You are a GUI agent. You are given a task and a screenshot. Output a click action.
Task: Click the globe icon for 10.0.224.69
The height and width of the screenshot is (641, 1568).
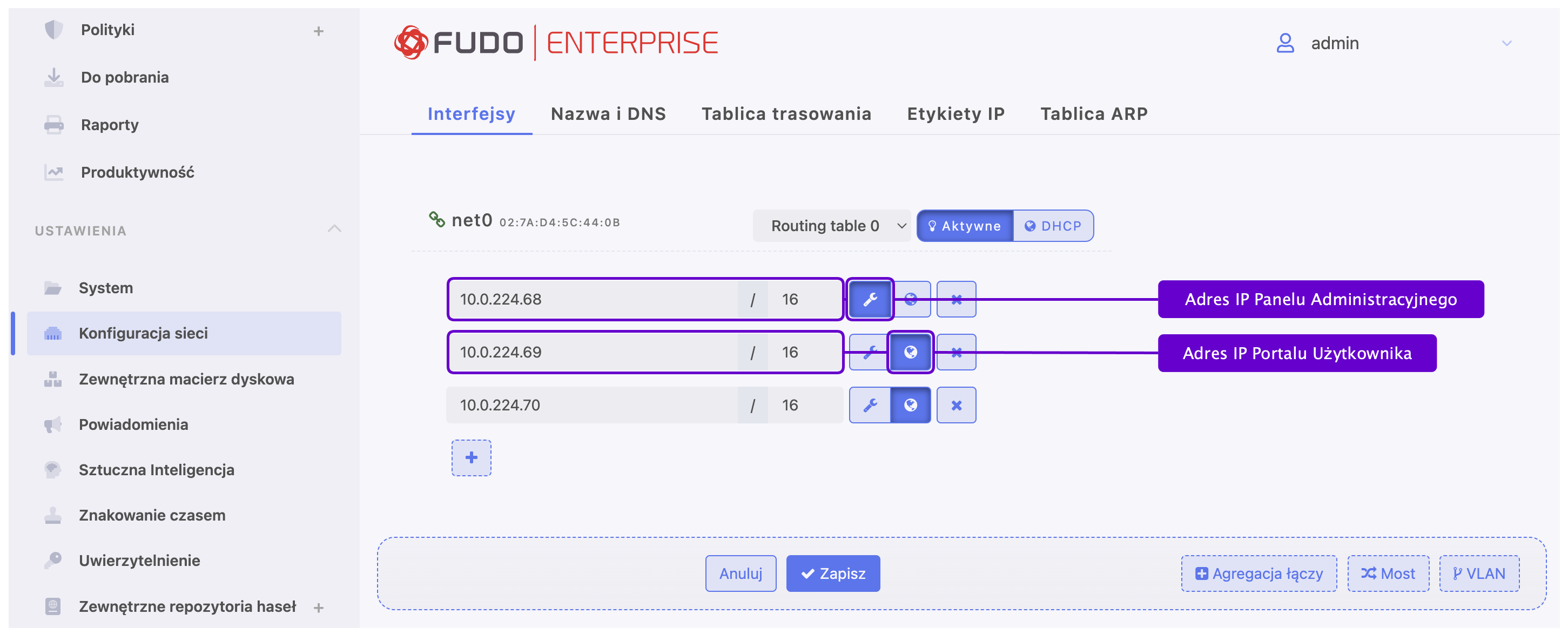(x=910, y=352)
